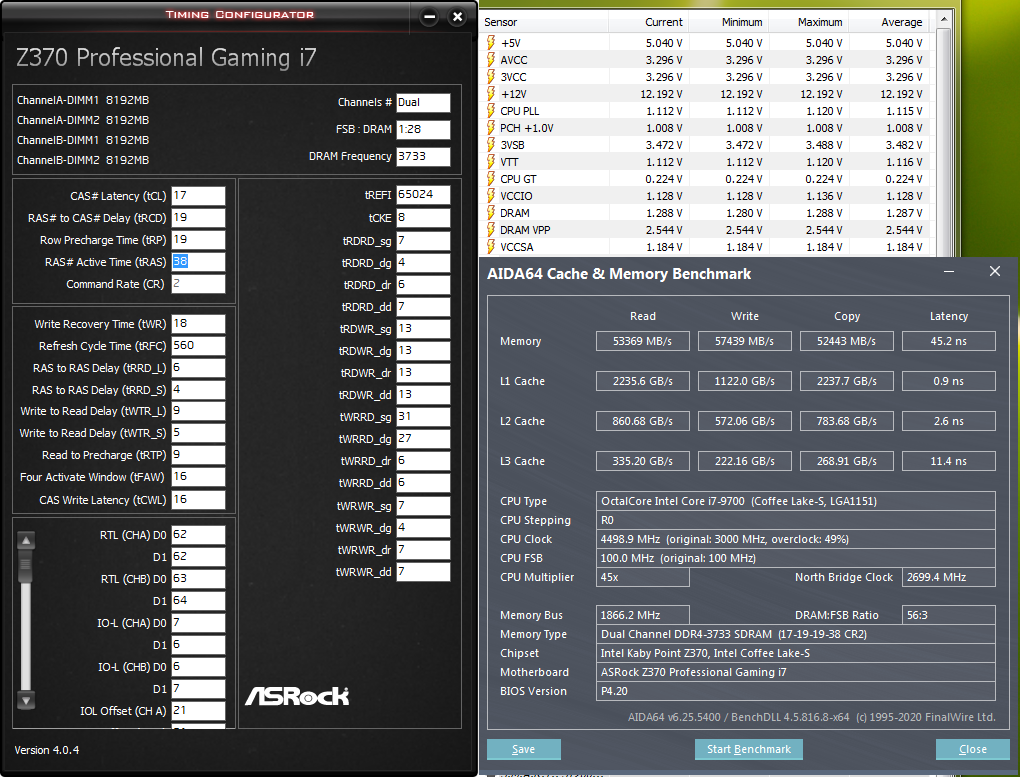Click the FSB : DRAM ratio field
This screenshot has width=1020, height=777.
click(x=423, y=130)
